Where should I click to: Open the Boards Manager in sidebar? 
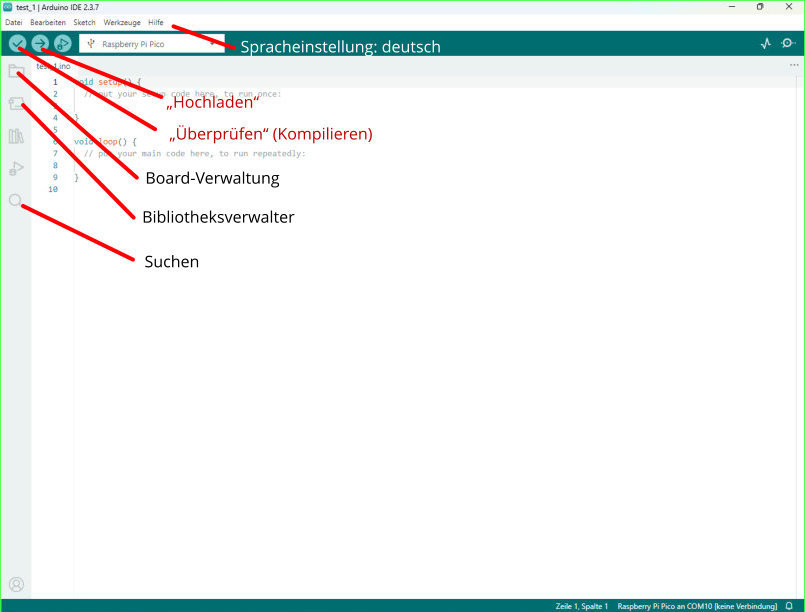(x=16, y=104)
